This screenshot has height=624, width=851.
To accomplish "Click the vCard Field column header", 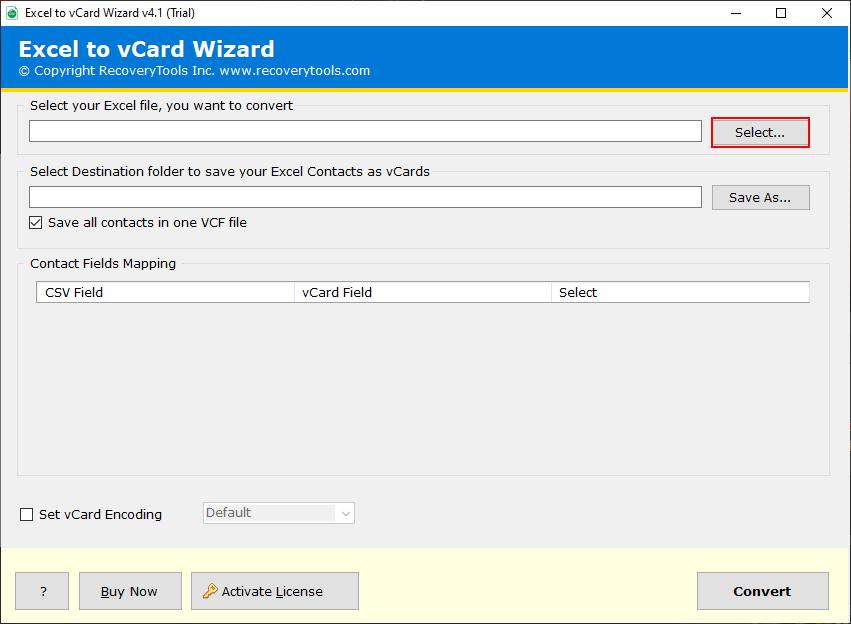I will (x=423, y=292).
